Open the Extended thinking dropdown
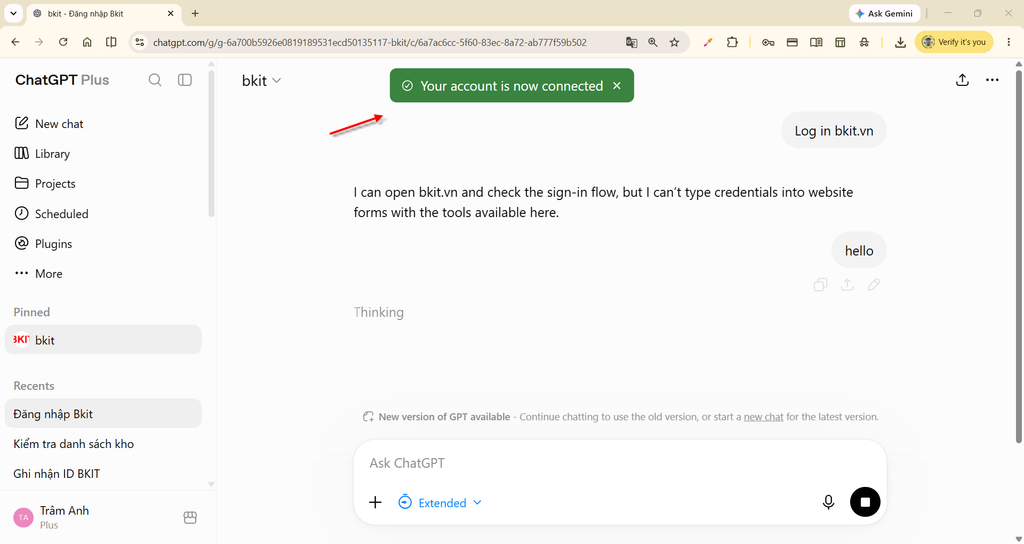 coord(440,502)
